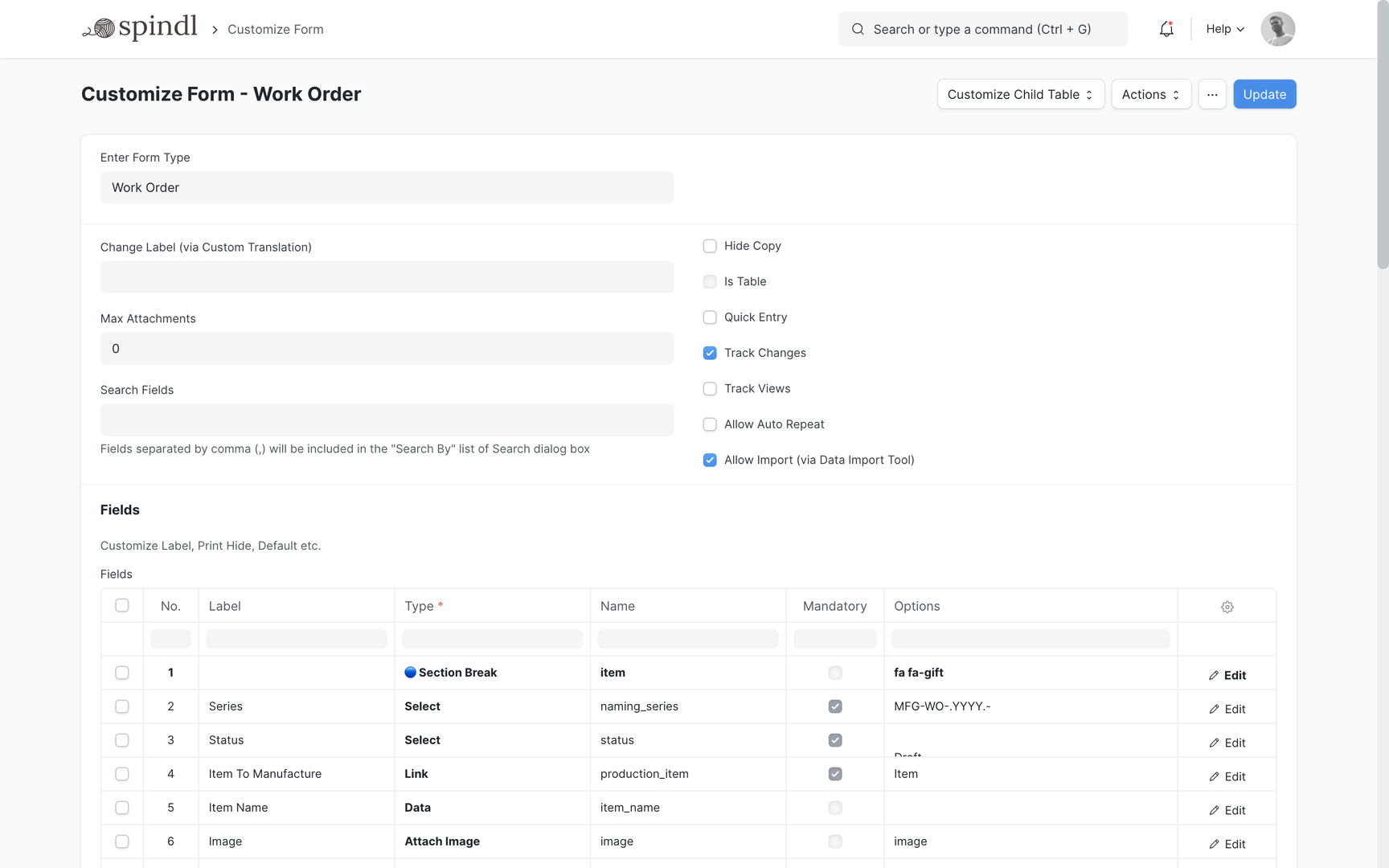Click Edit on the Image row
This screenshot has height=868, width=1389.
pyautogui.click(x=1227, y=844)
